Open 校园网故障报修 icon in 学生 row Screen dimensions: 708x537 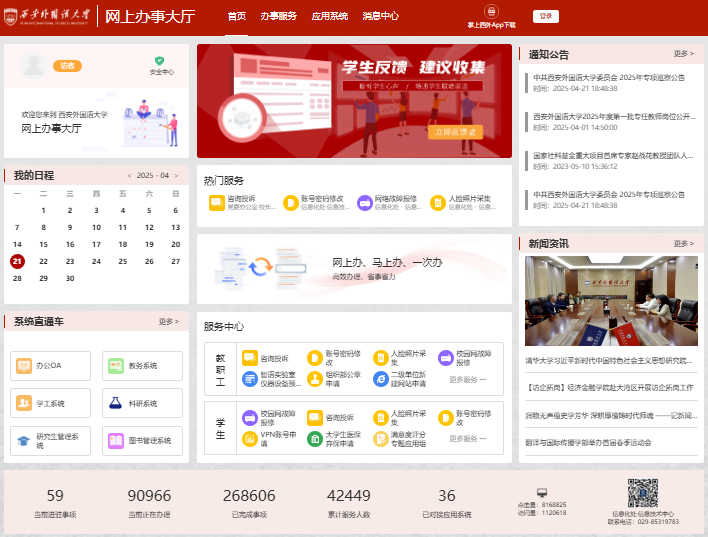point(250,418)
